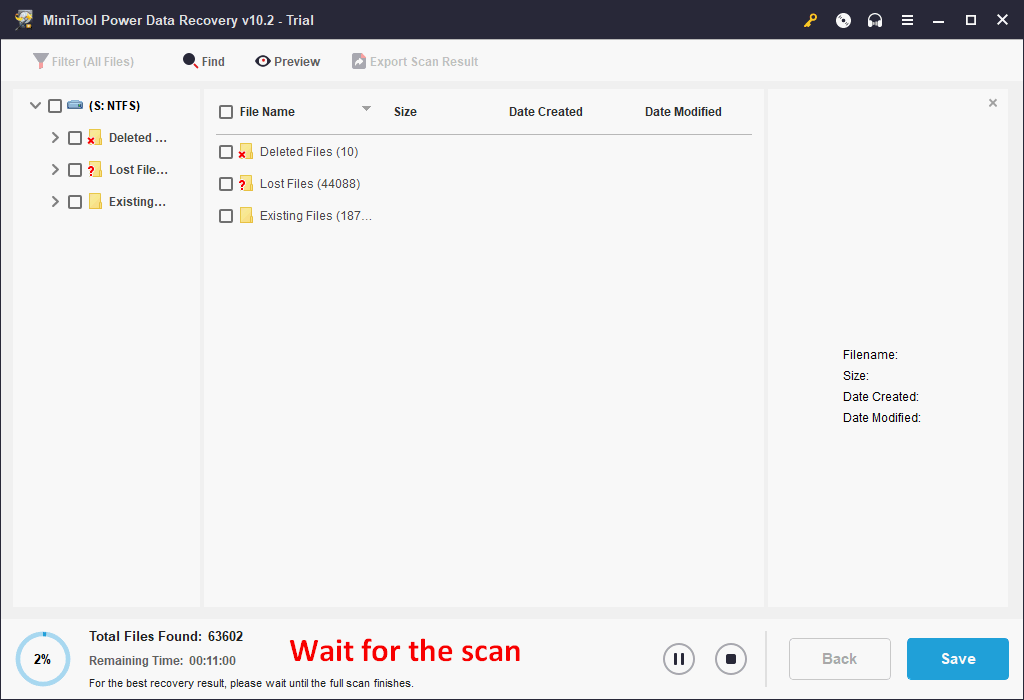Check the S: NTFS drive checkbox
The width and height of the screenshot is (1024, 700).
55,106
